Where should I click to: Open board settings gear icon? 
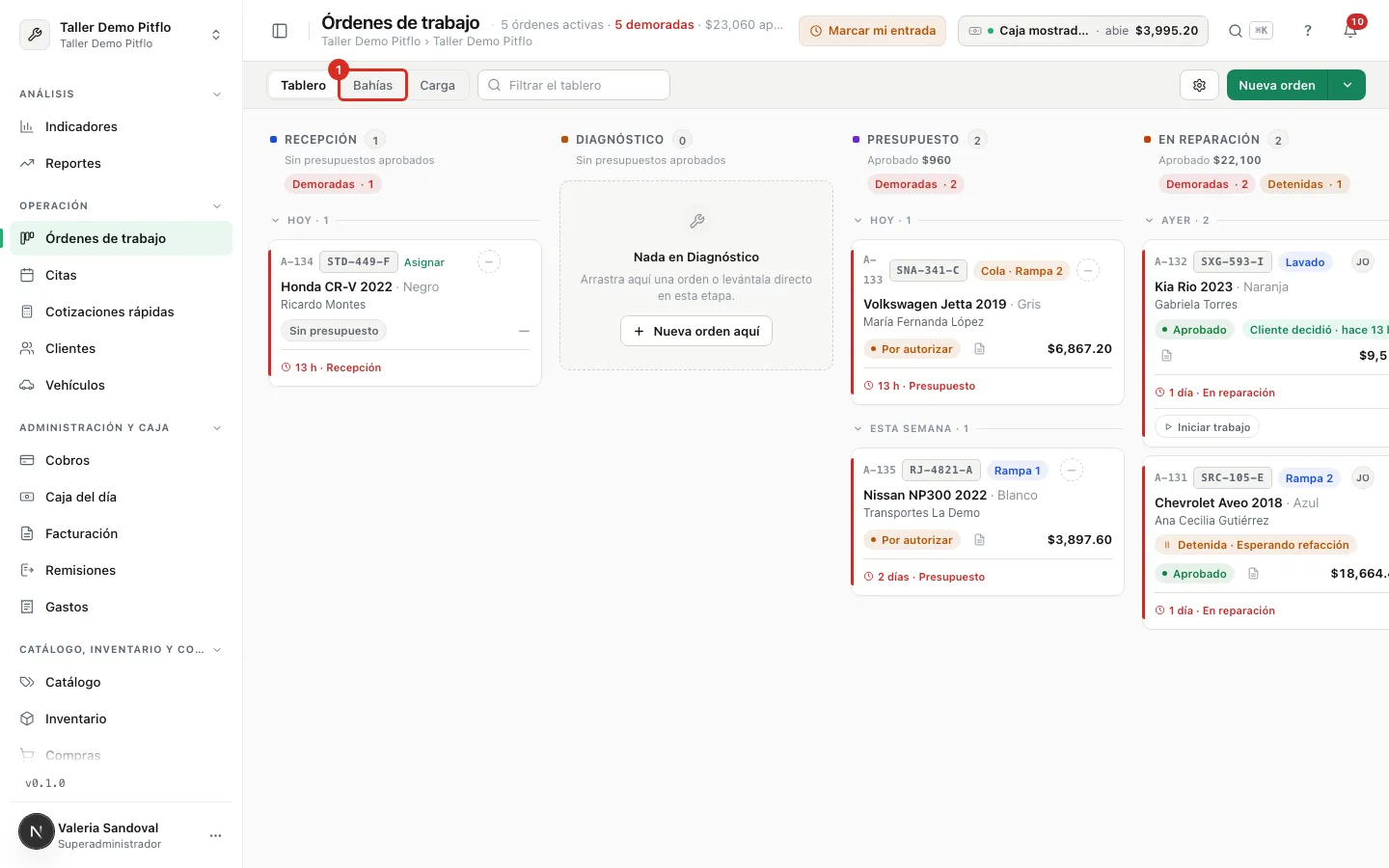pos(1199,85)
